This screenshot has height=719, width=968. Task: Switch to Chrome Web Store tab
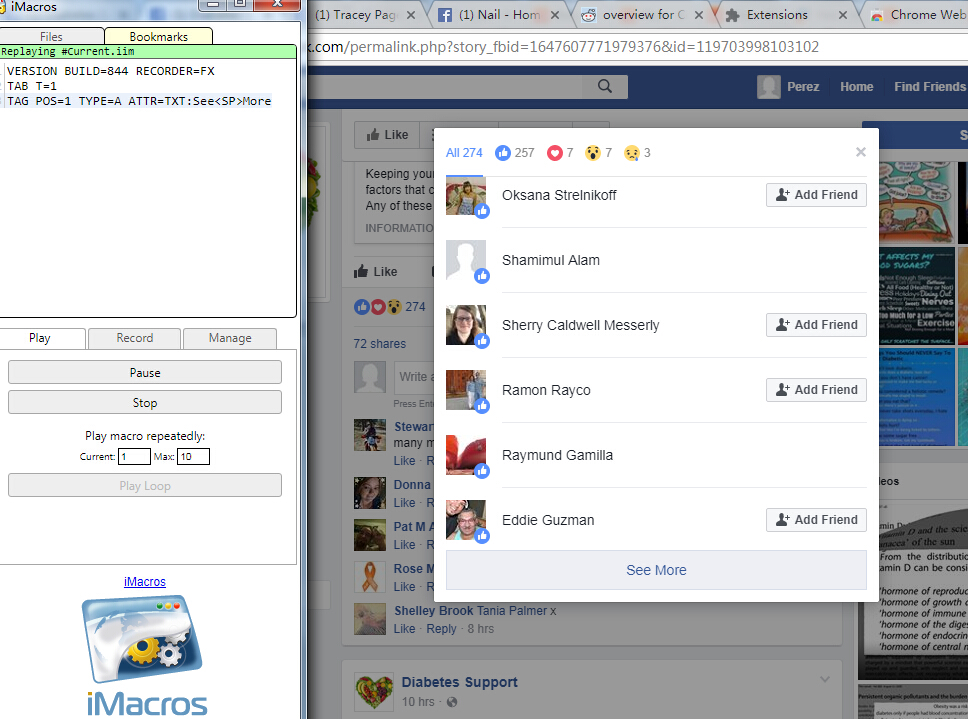pyautogui.click(x=918, y=15)
